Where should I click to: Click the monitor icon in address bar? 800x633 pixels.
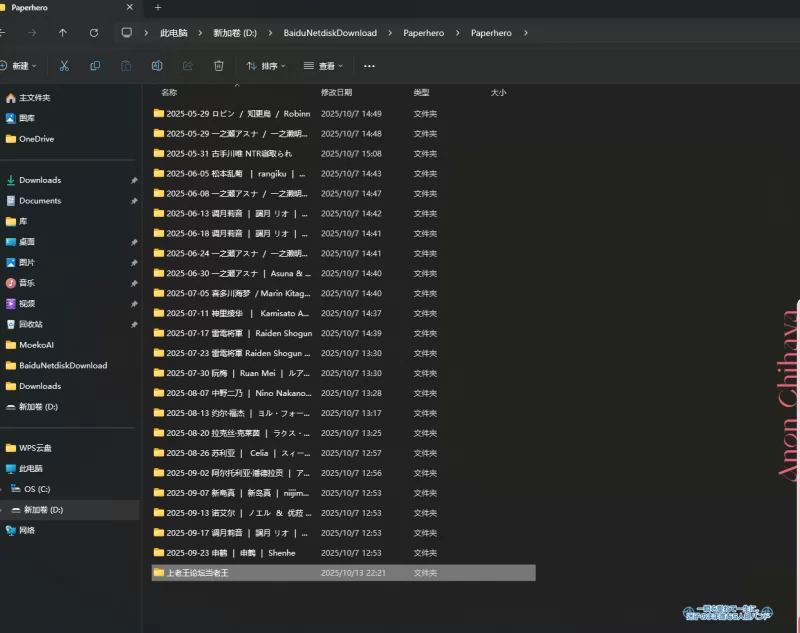tap(127, 33)
